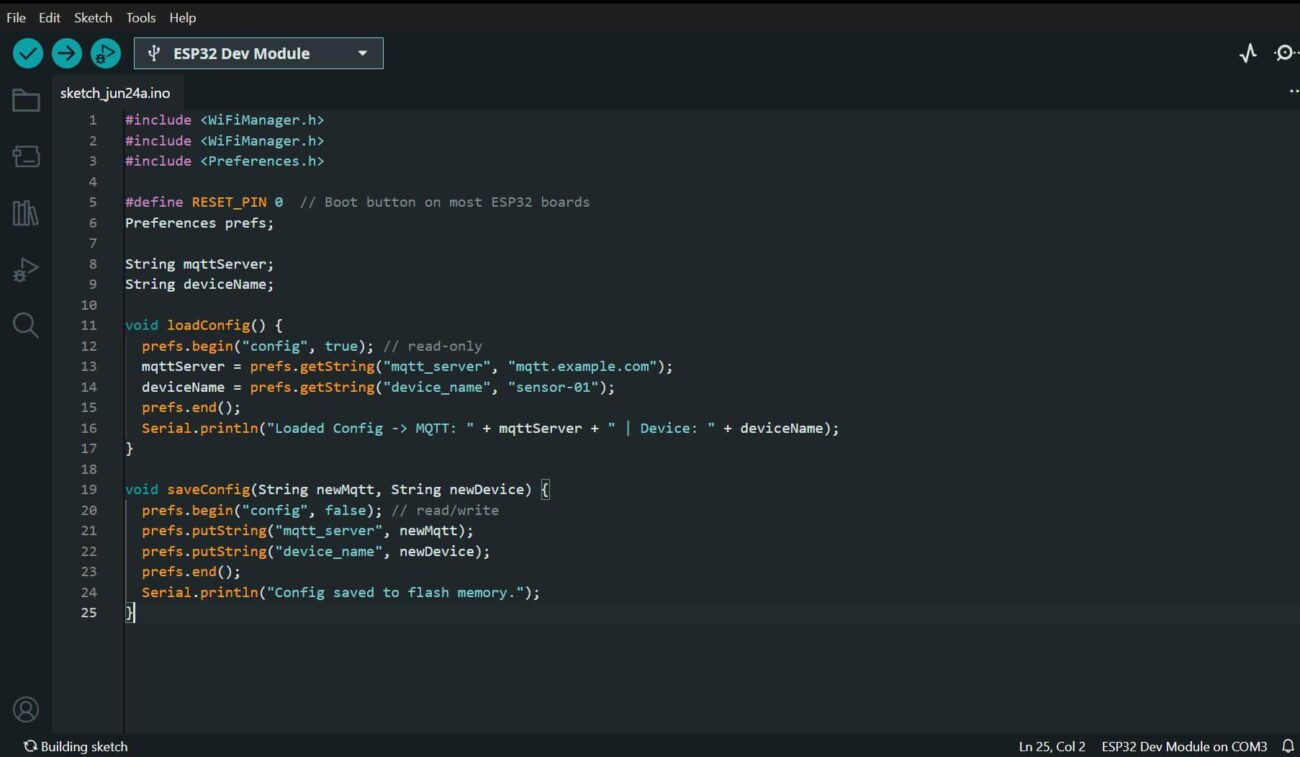Click the USB icon in board selector
Image resolution: width=1300 pixels, height=757 pixels.
(154, 53)
